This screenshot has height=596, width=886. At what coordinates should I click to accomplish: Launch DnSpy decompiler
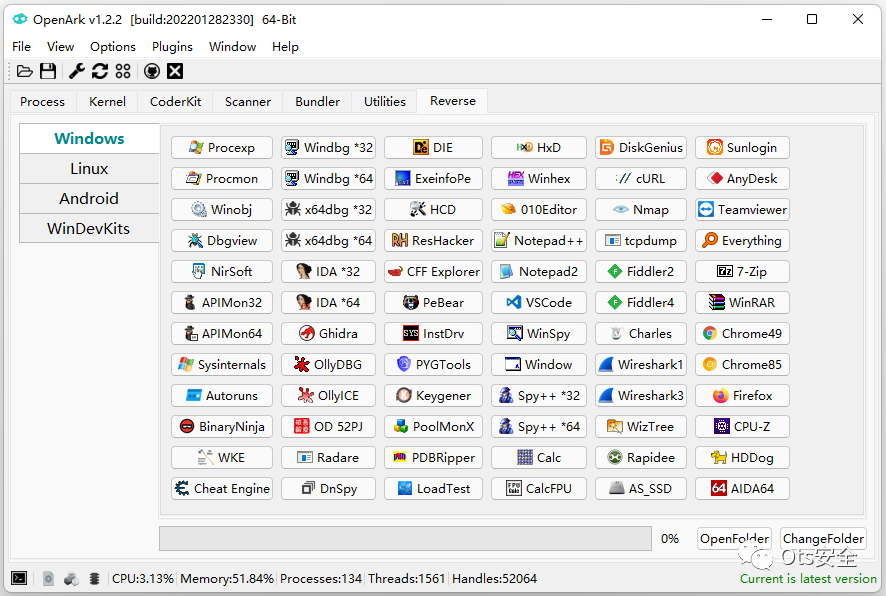point(328,488)
